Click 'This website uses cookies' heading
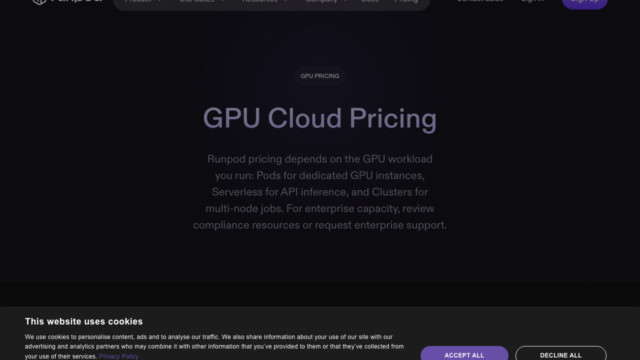This screenshot has height=360, width=640. pos(84,322)
